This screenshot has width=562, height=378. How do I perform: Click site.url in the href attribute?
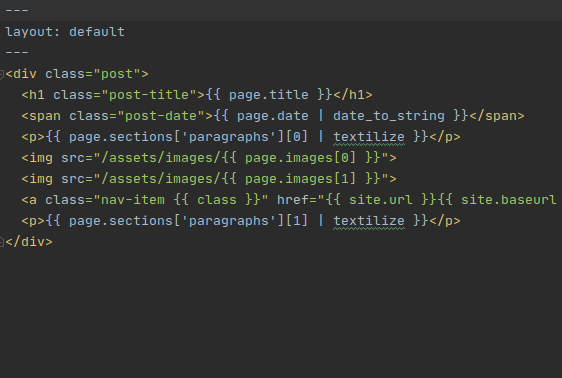click(381, 200)
